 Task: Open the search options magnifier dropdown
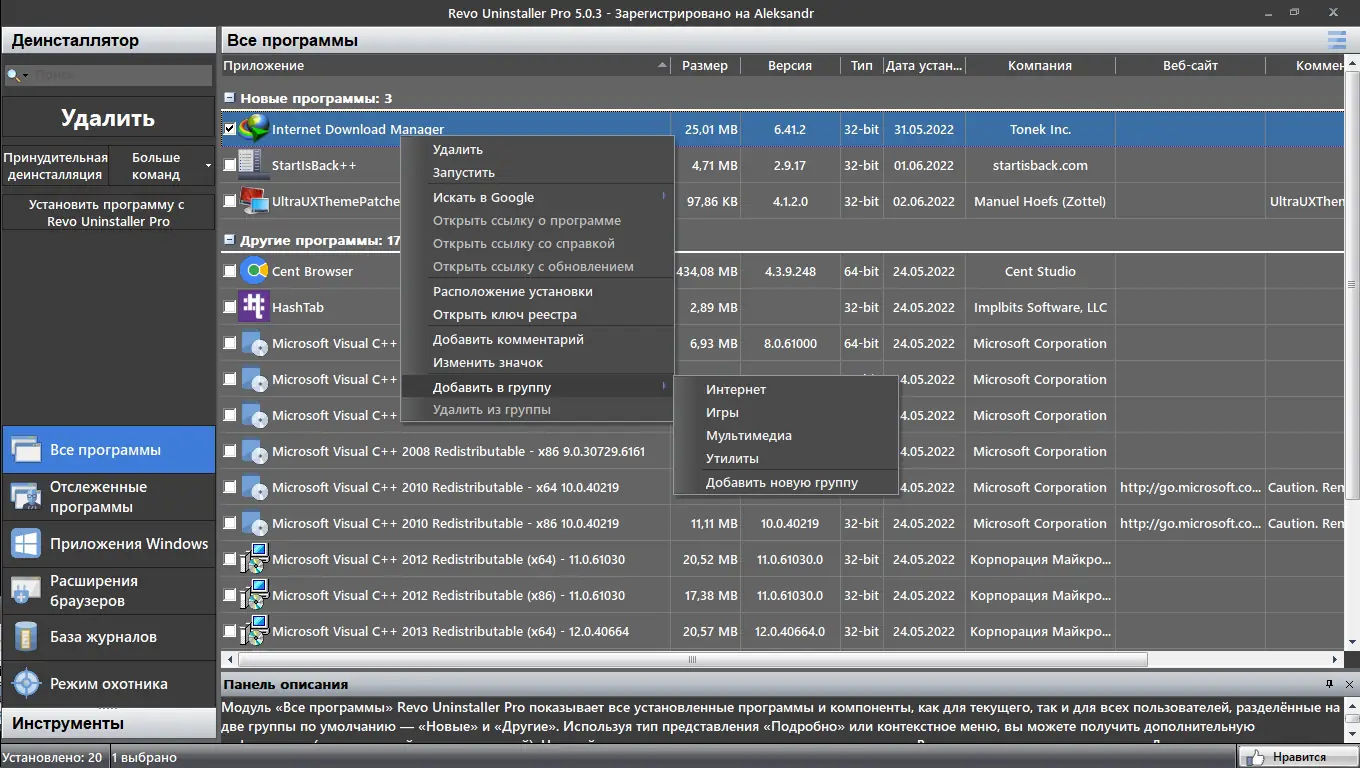point(17,75)
